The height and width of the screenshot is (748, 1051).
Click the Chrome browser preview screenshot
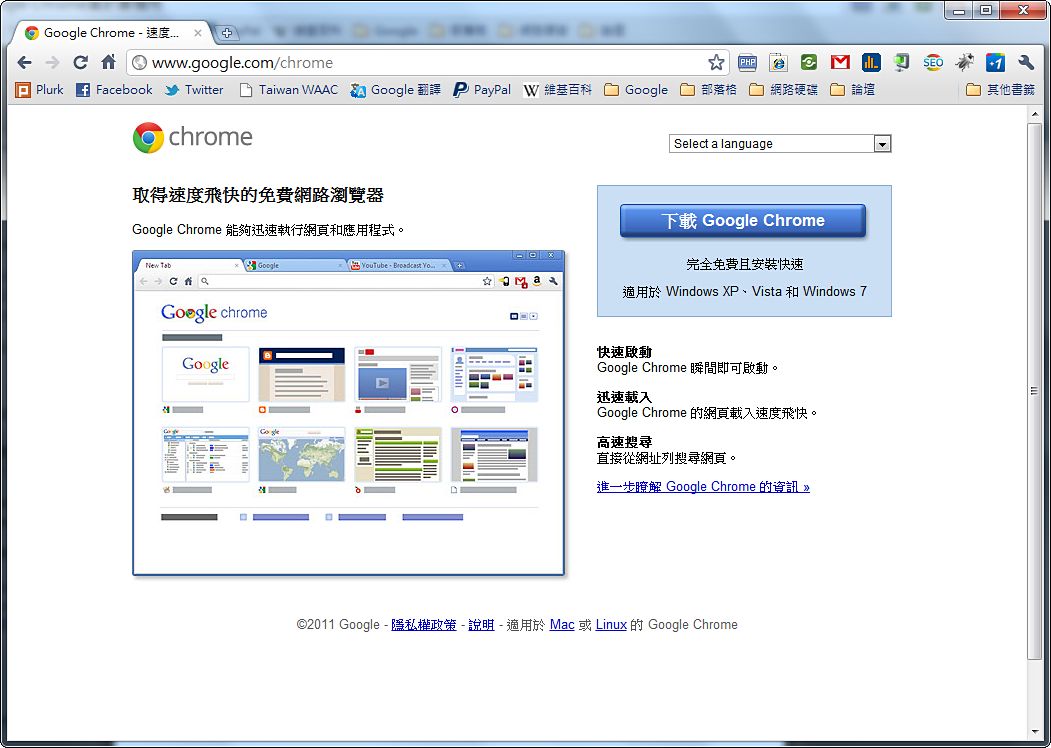[349, 413]
